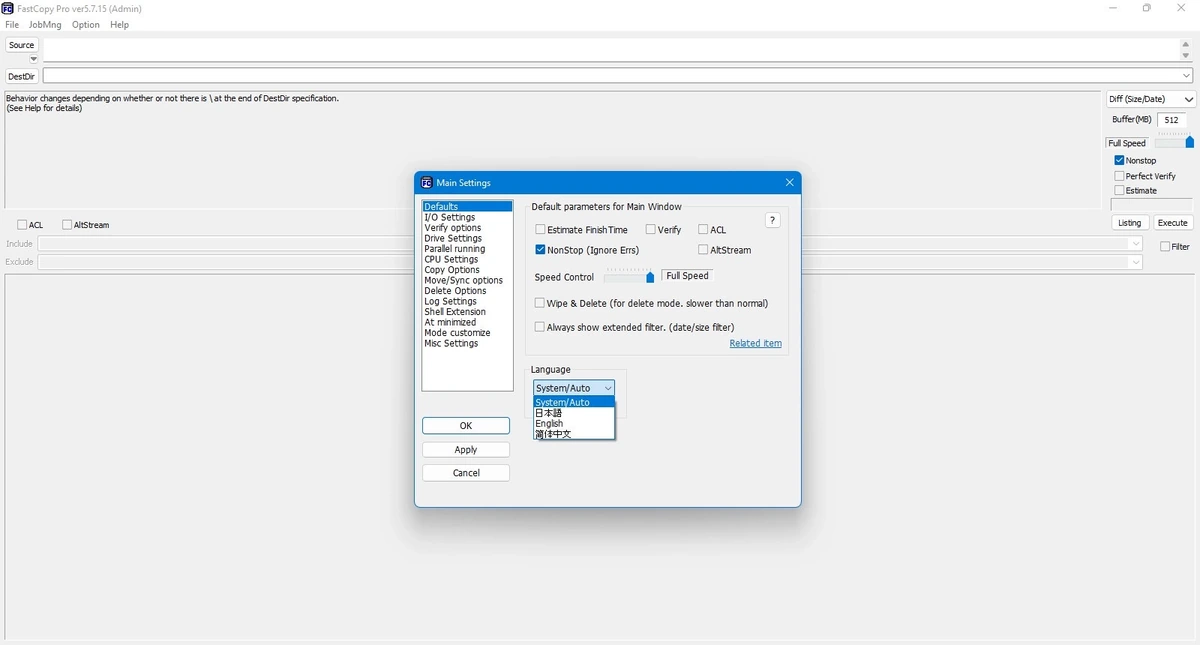
Task: Open Copy Options category
Action: (467, 270)
